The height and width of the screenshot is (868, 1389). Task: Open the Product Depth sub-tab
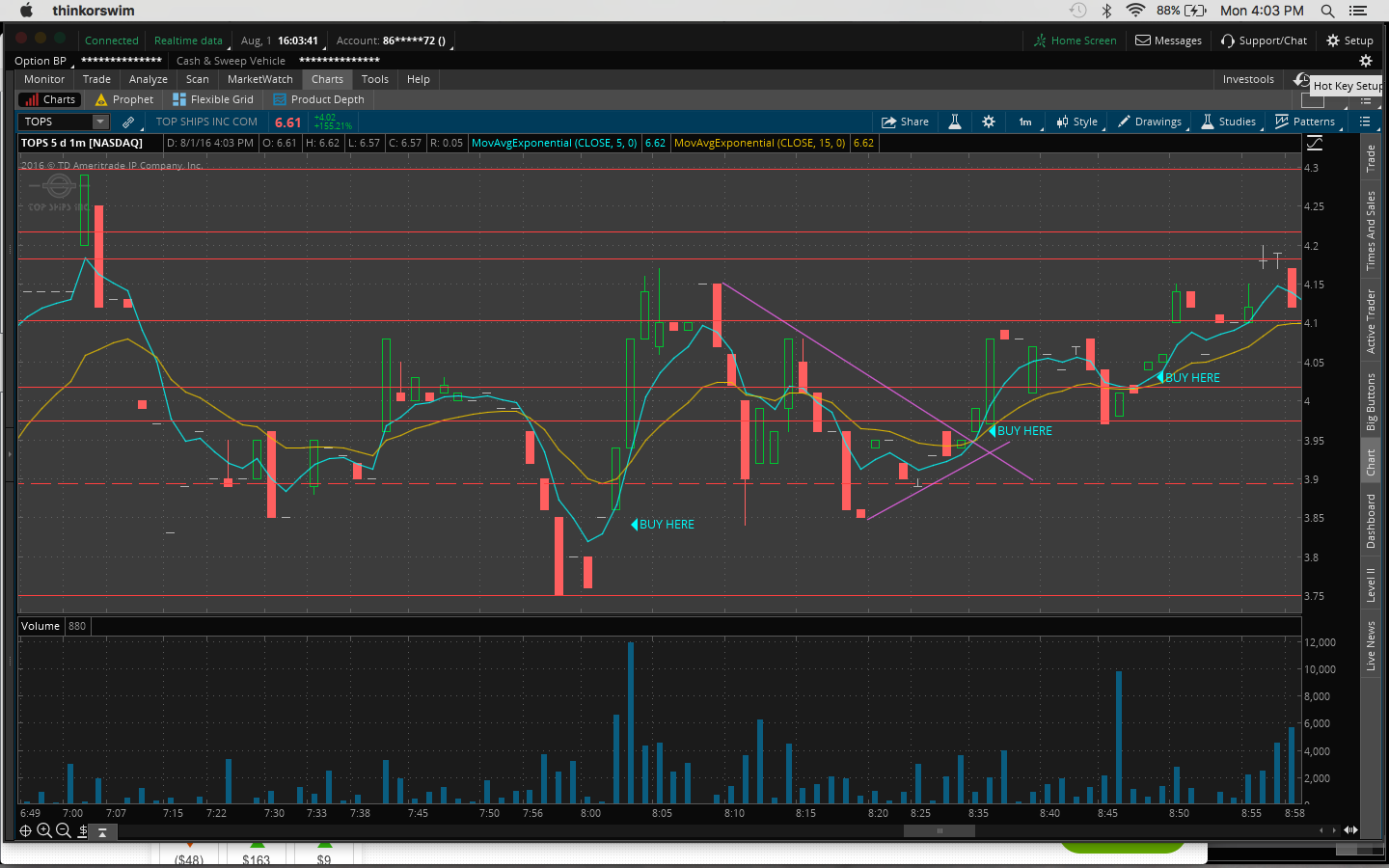coord(318,99)
